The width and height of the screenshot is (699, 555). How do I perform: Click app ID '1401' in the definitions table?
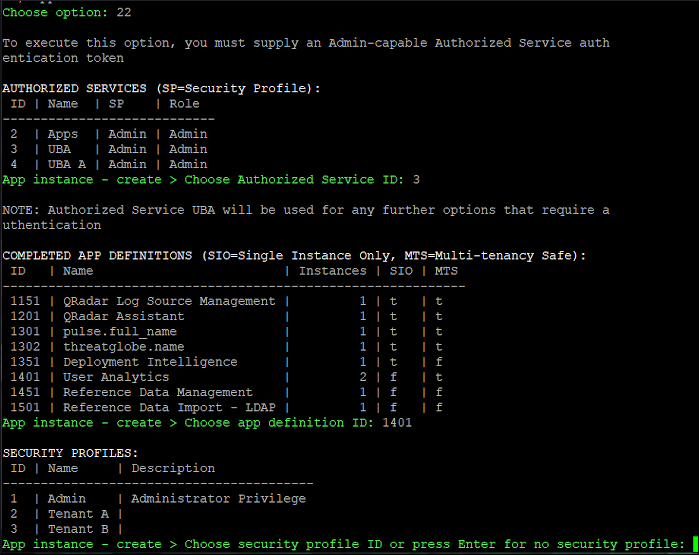click(x=25, y=377)
